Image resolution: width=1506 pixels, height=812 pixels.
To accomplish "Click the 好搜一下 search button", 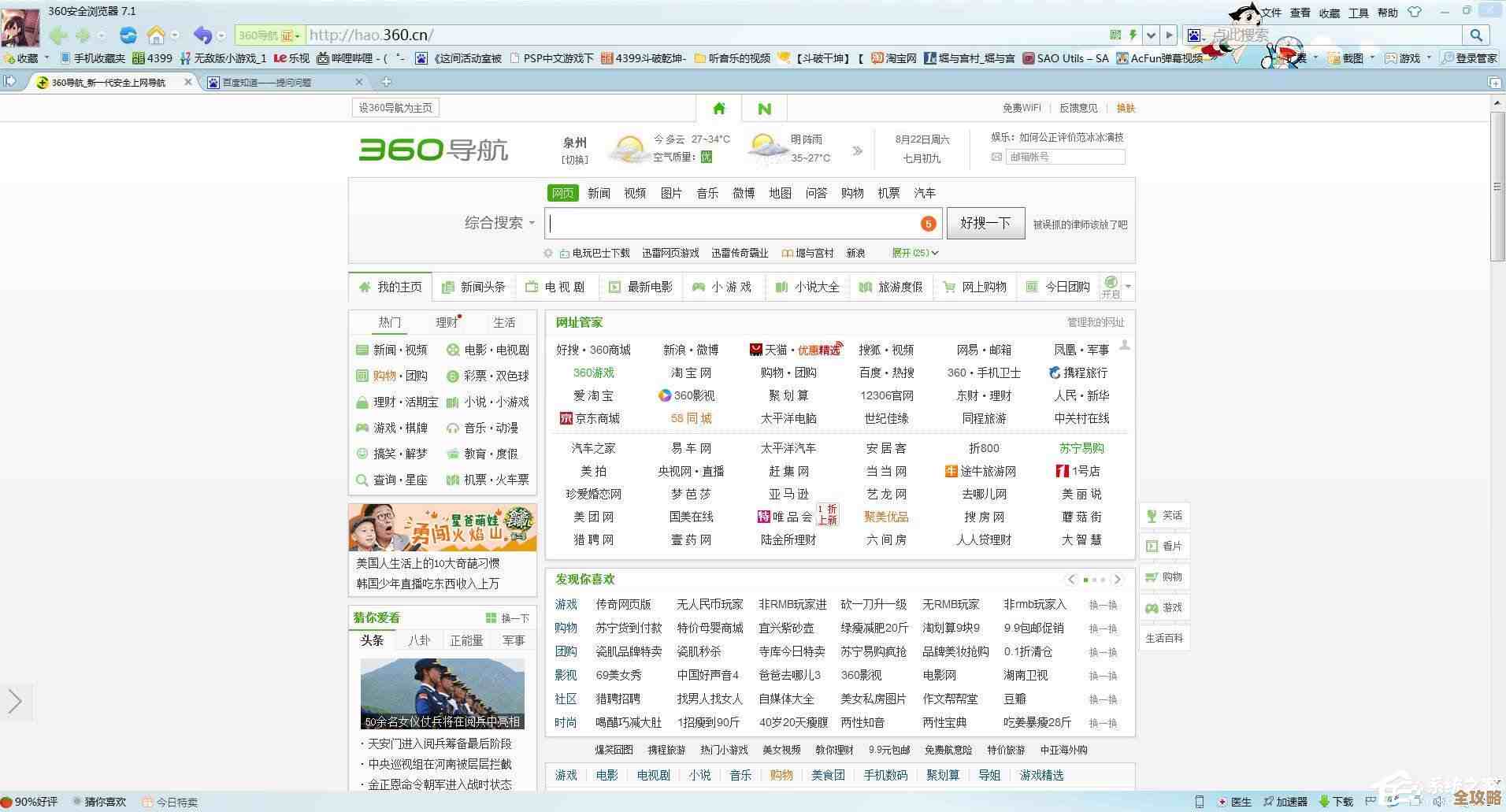I will tap(985, 223).
